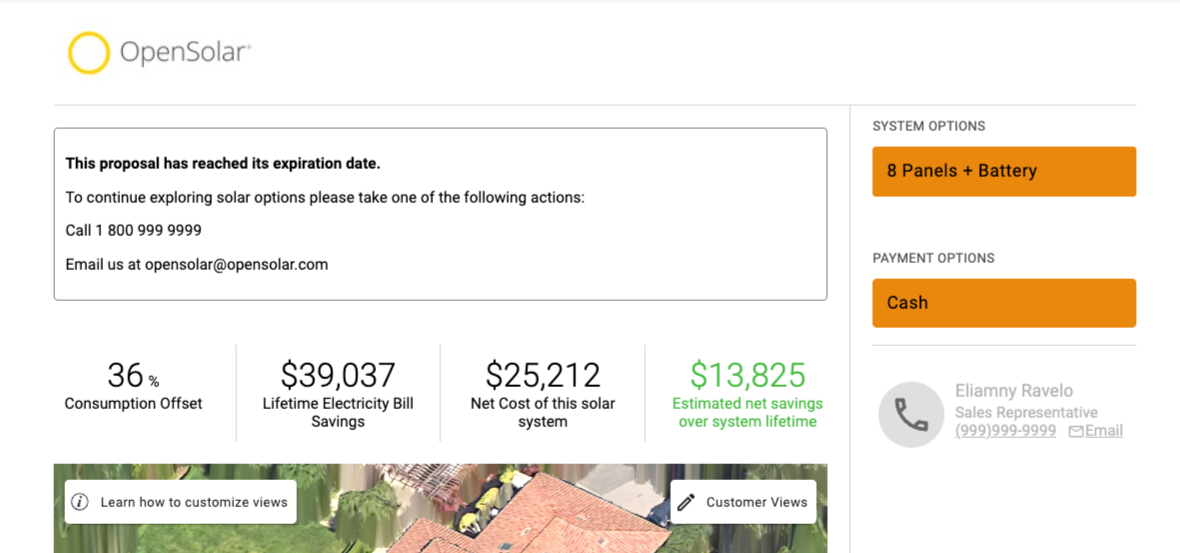
Task: Open Learn how to customize views
Action: (x=181, y=502)
